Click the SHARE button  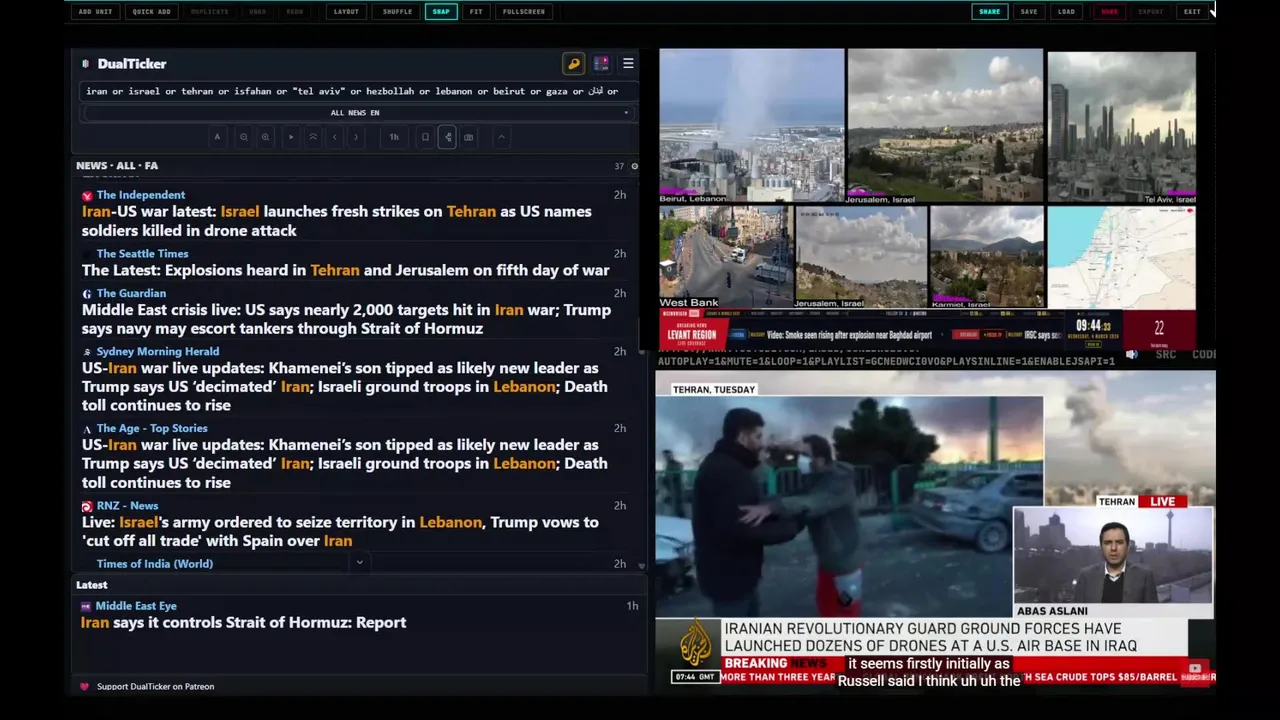(x=989, y=12)
